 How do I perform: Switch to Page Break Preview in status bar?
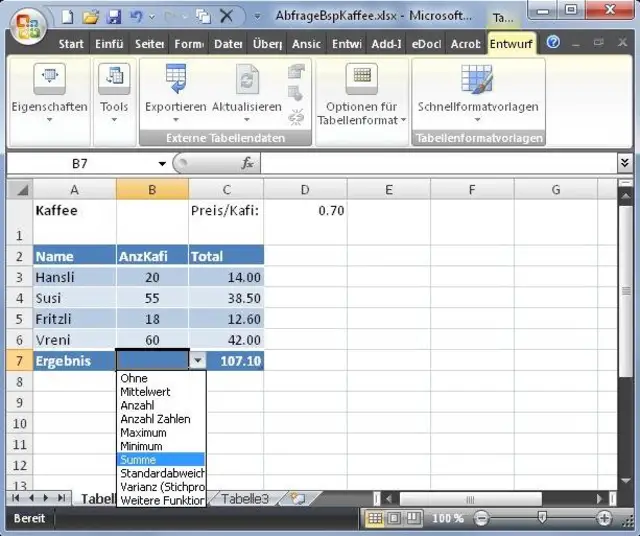coord(413,519)
